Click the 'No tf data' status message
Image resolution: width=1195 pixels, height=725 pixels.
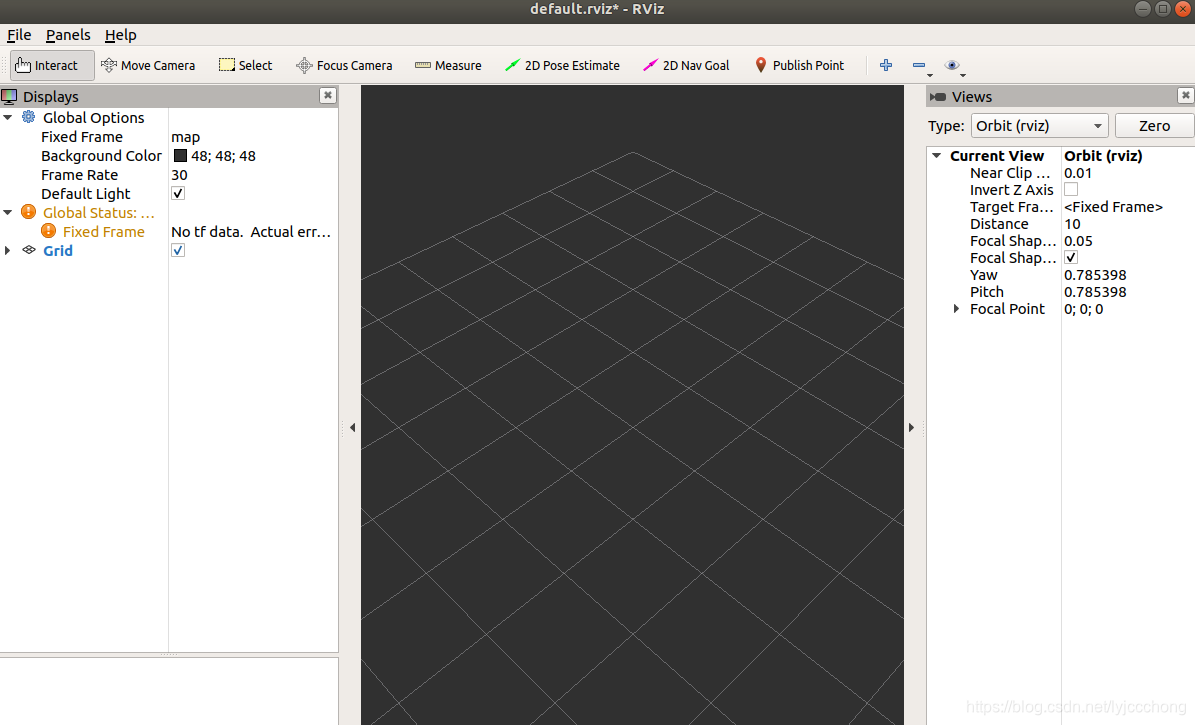pyautogui.click(x=251, y=232)
